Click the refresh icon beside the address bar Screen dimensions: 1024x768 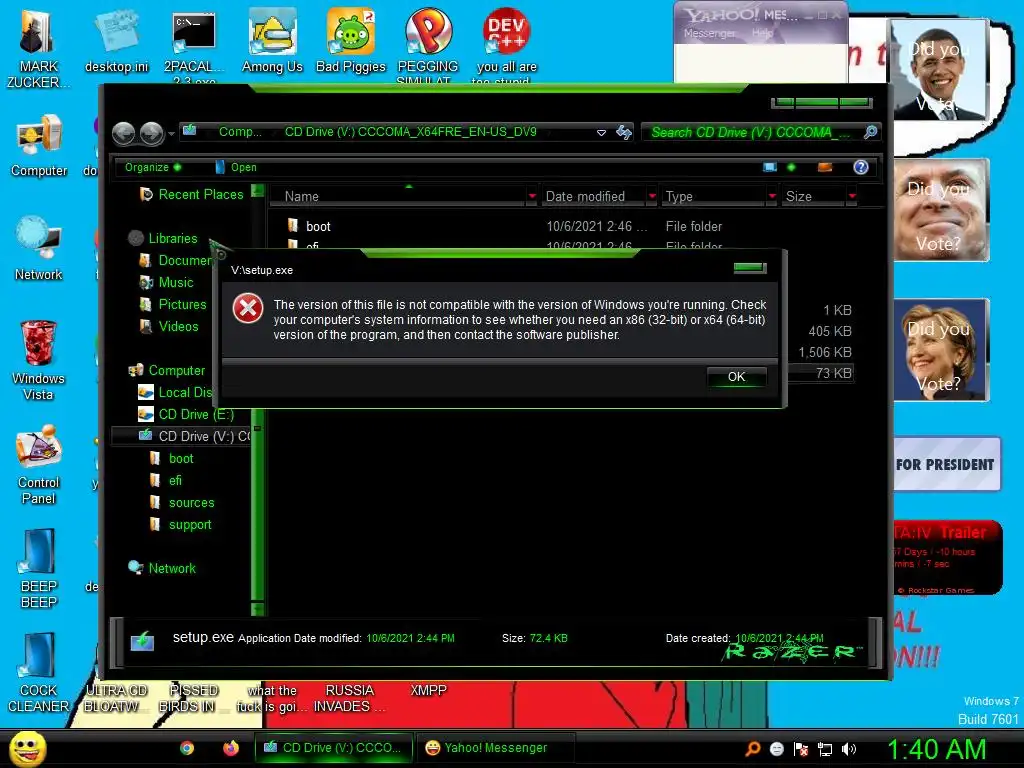(624, 133)
